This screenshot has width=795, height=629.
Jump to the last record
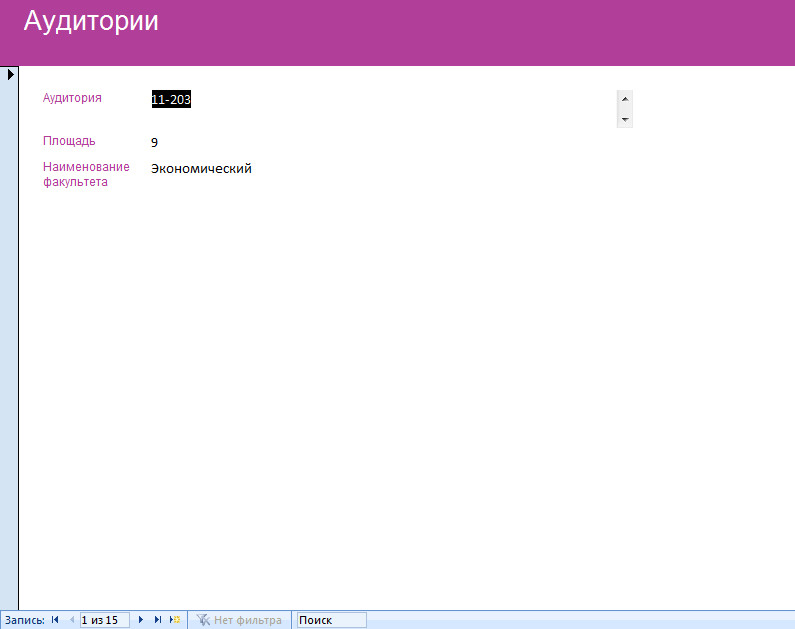coord(158,619)
